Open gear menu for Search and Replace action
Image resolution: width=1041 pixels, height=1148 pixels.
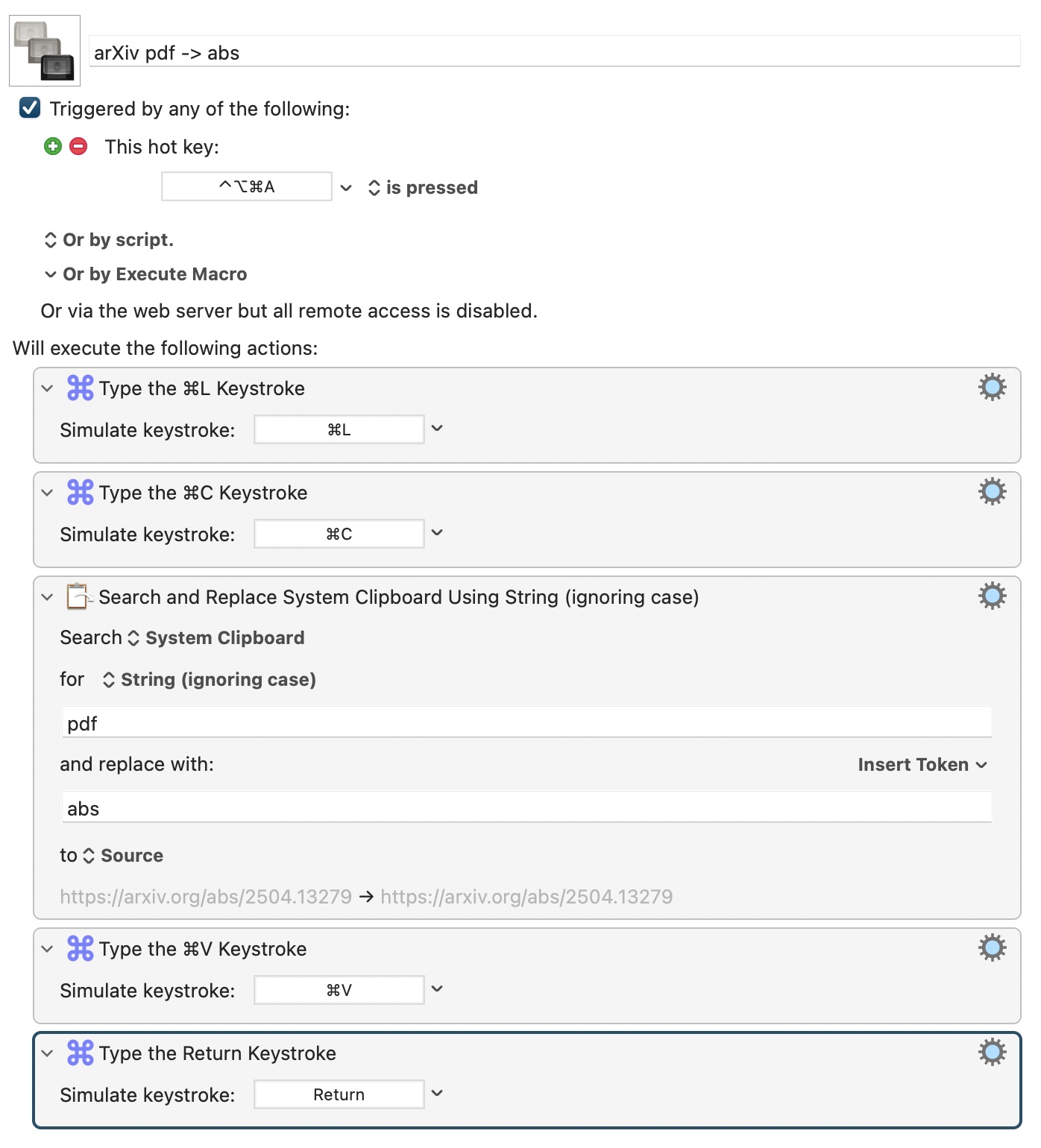pyautogui.click(x=992, y=596)
